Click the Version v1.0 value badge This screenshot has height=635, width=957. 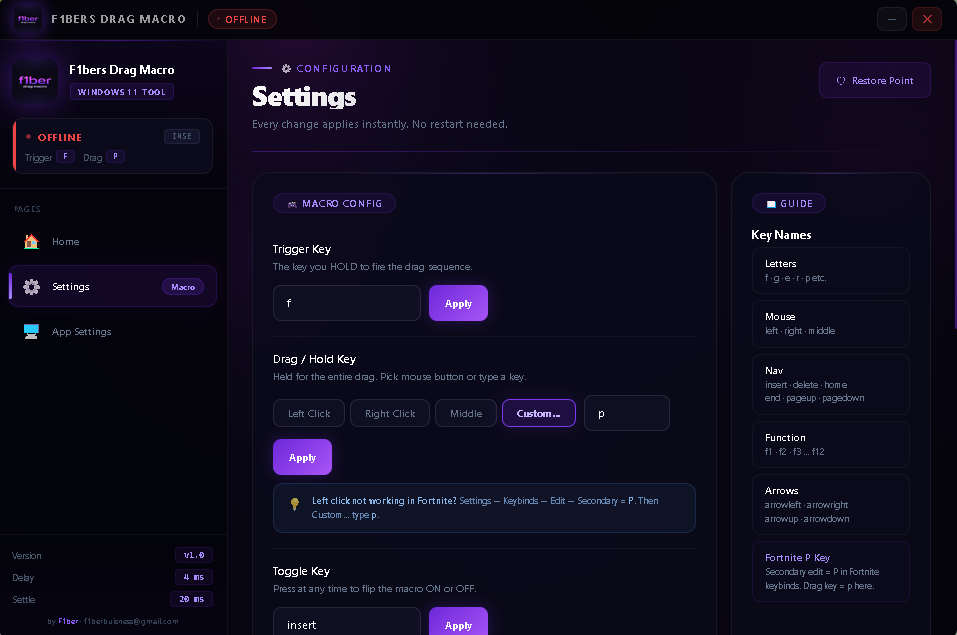tap(194, 555)
